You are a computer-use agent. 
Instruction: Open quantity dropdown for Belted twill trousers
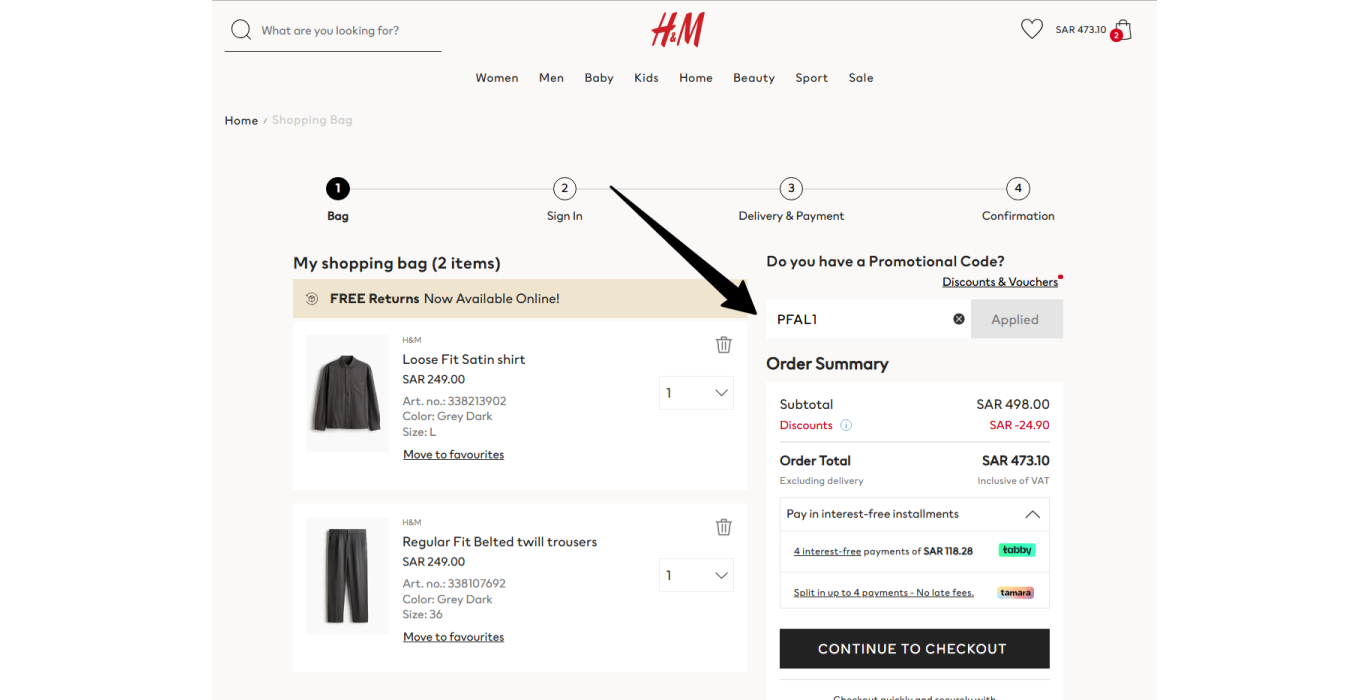[x=696, y=575]
